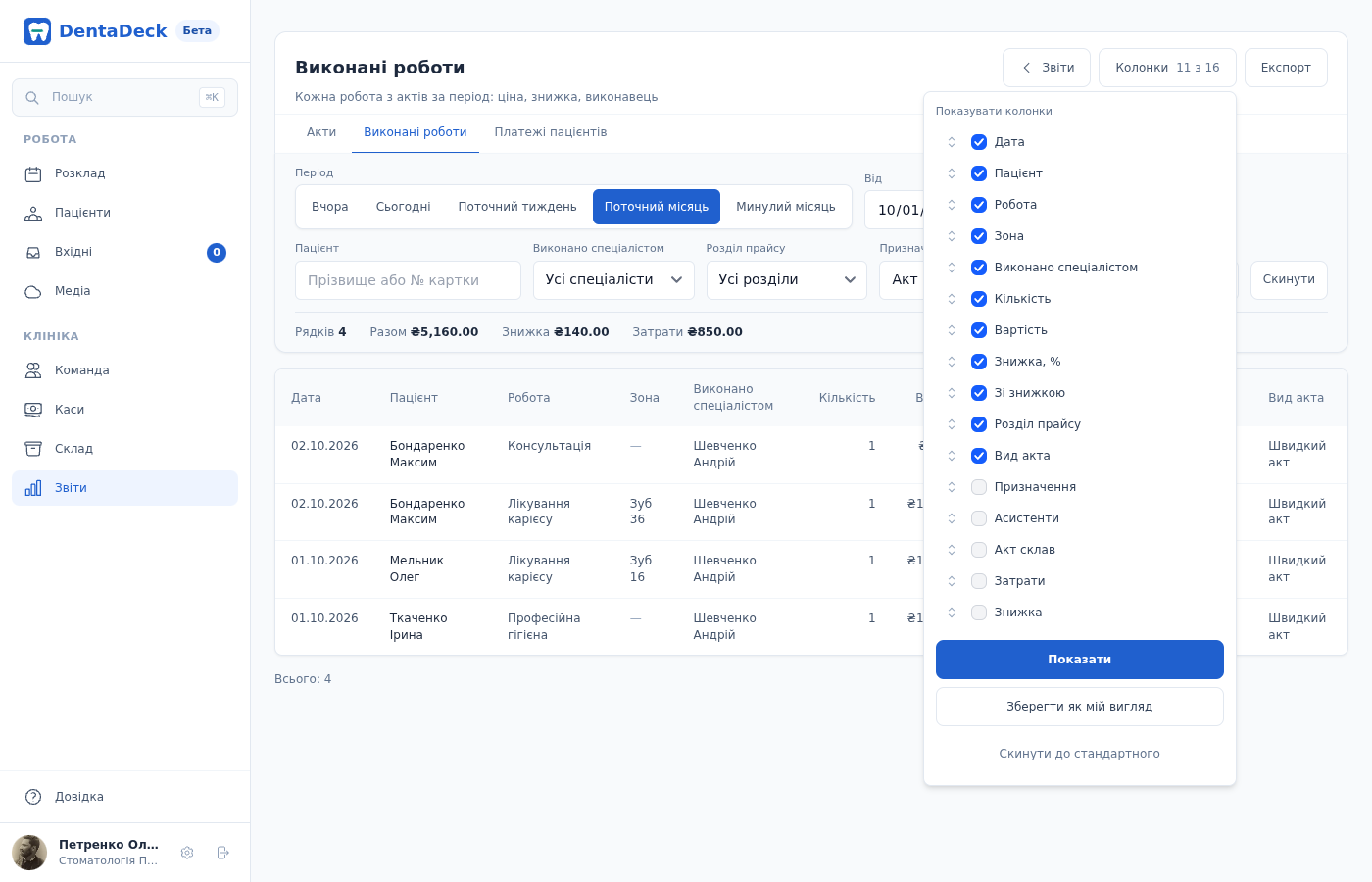Image resolution: width=1372 pixels, height=882 pixels.
Task: Uncheck Розділ прайсу column checkbox
Action: coord(979,424)
